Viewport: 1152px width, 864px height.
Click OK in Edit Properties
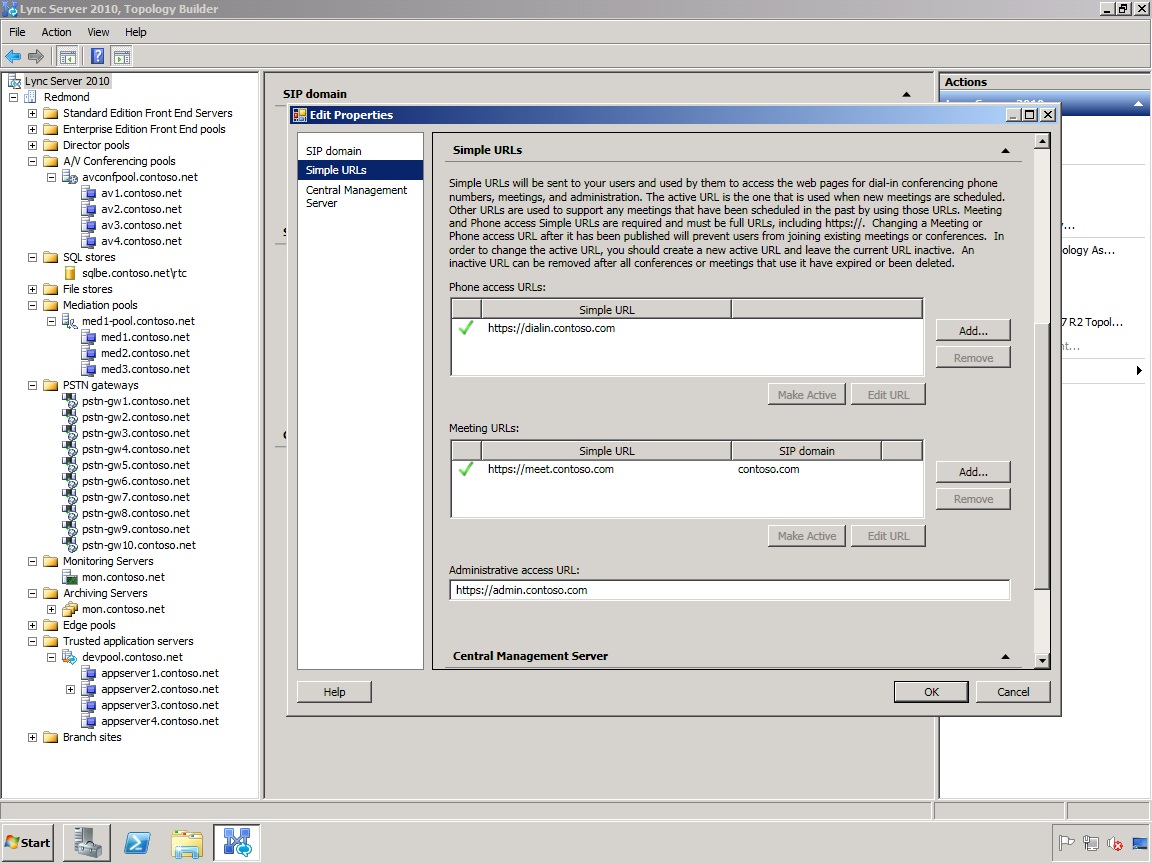pos(931,692)
